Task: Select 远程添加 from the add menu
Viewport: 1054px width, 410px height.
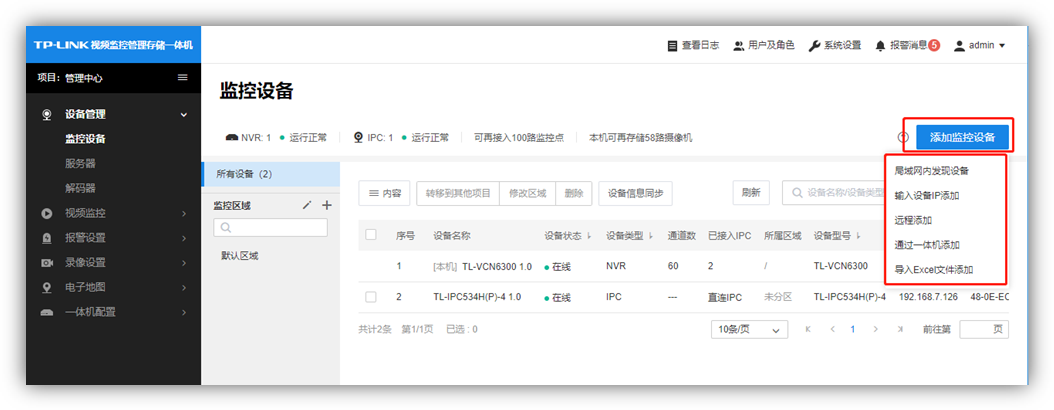Action: tap(913, 220)
